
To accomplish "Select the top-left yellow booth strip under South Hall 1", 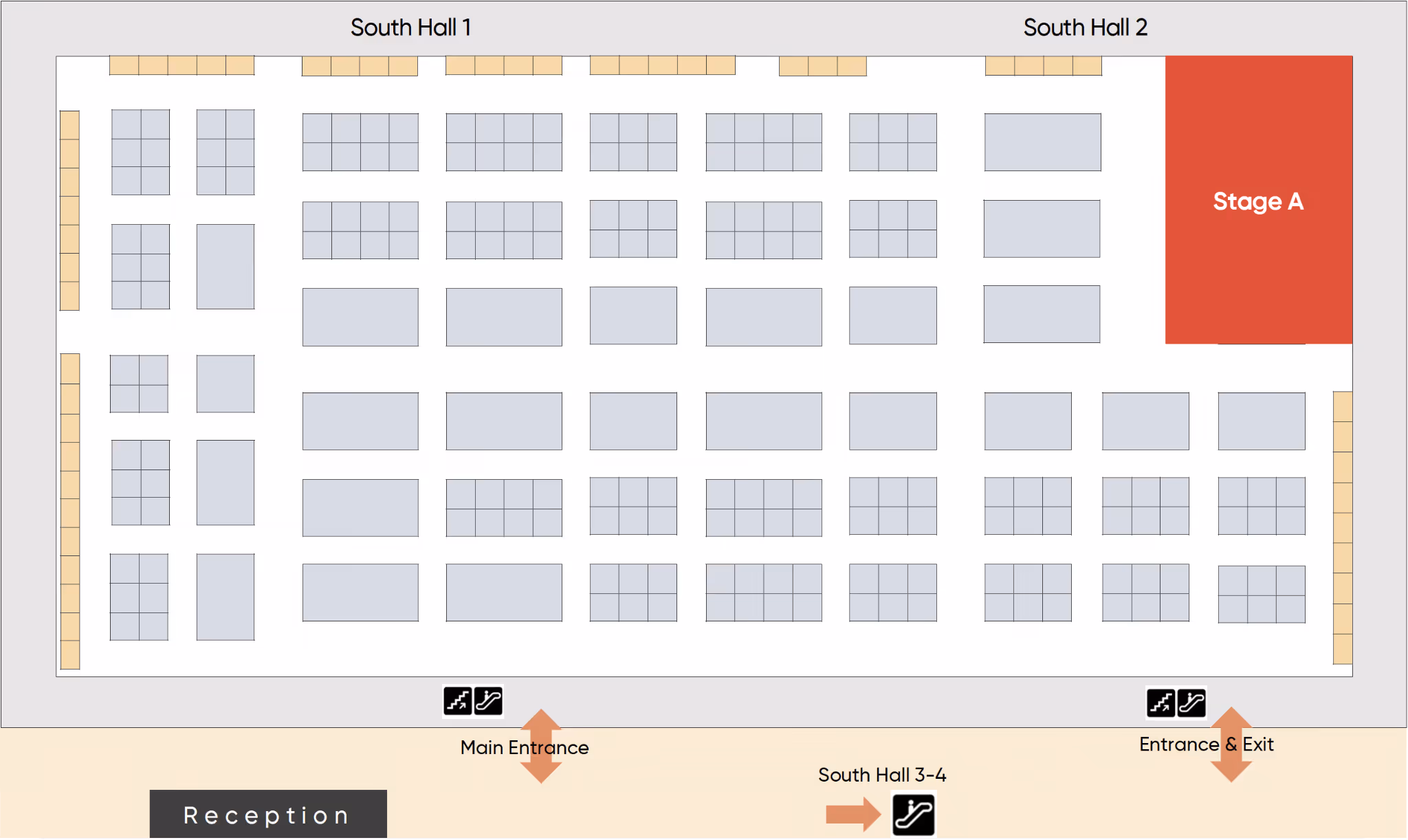I will [x=181, y=65].
